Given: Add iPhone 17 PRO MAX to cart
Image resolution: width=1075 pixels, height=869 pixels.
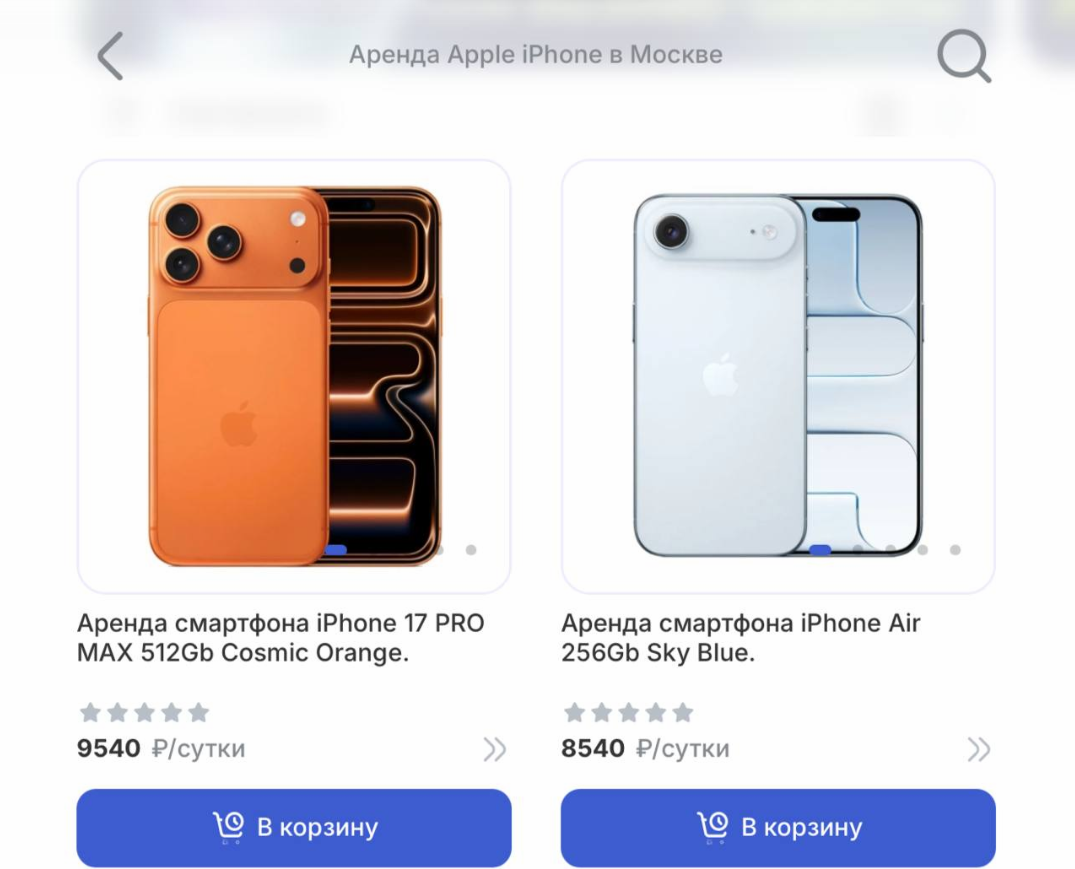Looking at the screenshot, I should [294, 827].
